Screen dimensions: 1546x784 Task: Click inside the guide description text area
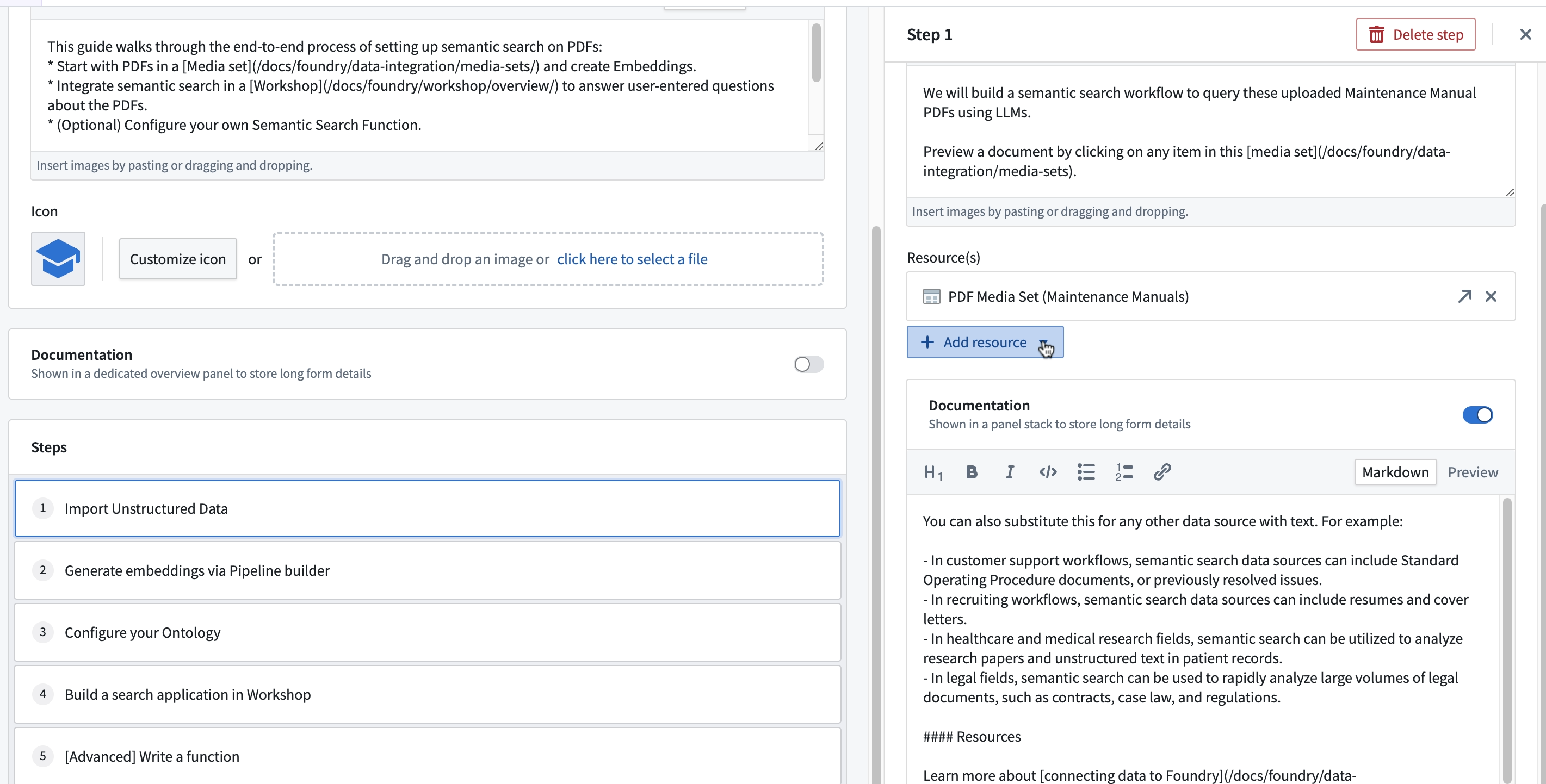point(419,85)
